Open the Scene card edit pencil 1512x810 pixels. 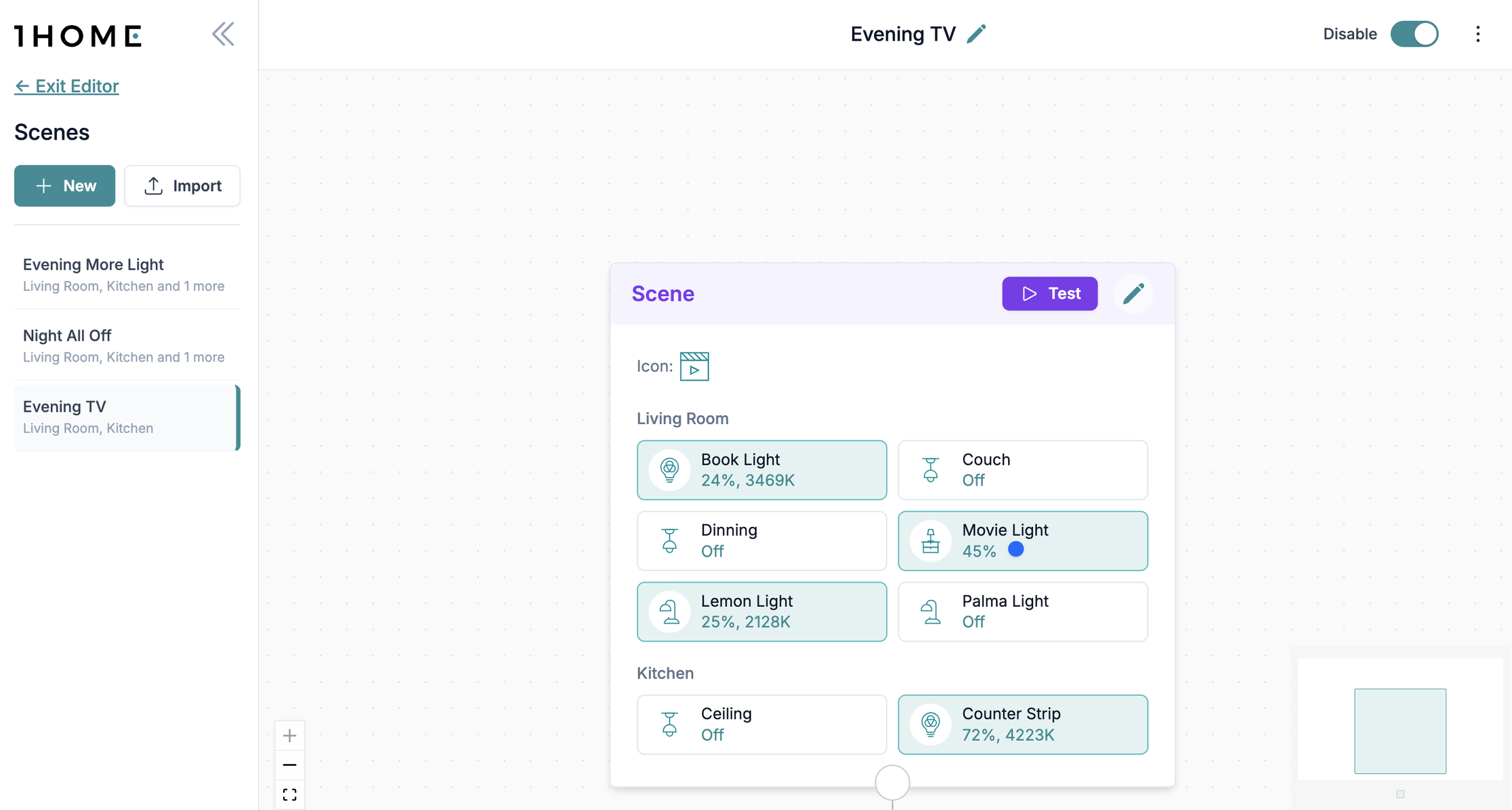point(1134,293)
